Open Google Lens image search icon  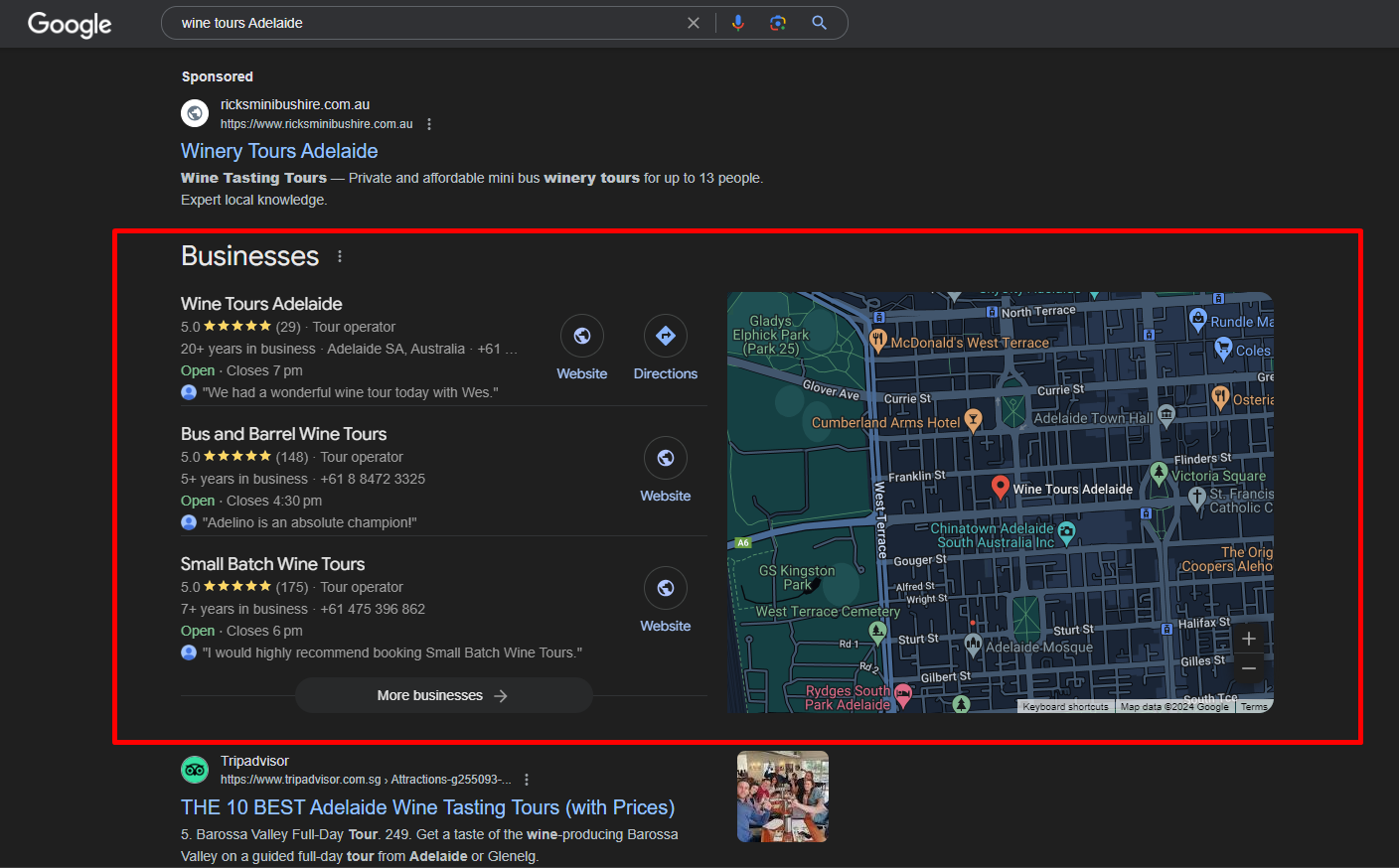778,23
